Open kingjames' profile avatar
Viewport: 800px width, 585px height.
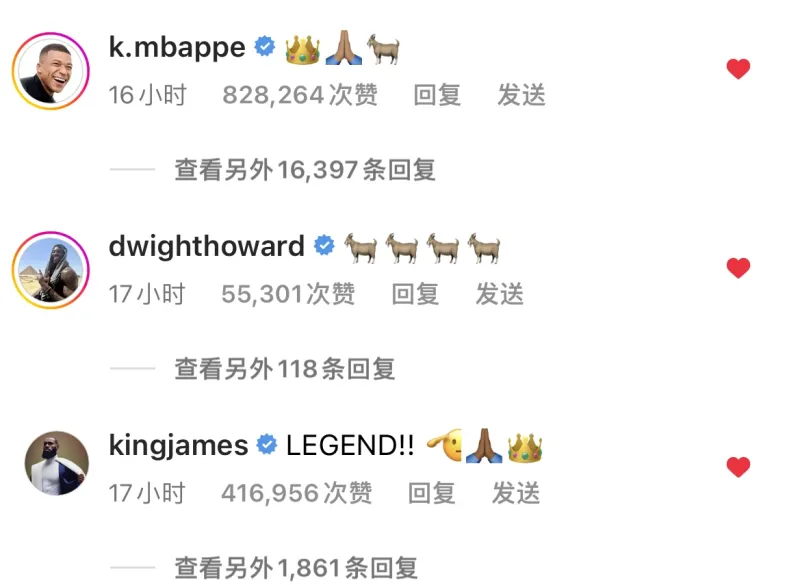[57, 463]
